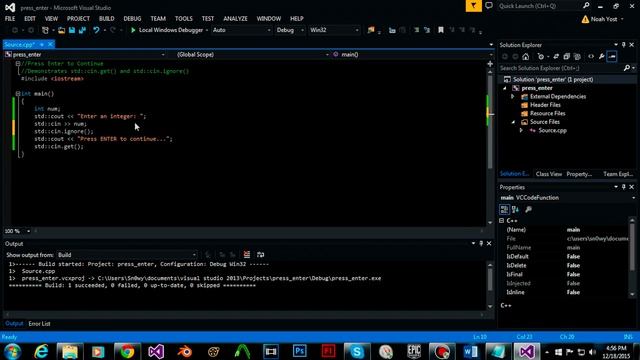Toggle Alphabetical sorting in Properties panel
Viewport: 640px width, 360px height.
(x=515, y=209)
